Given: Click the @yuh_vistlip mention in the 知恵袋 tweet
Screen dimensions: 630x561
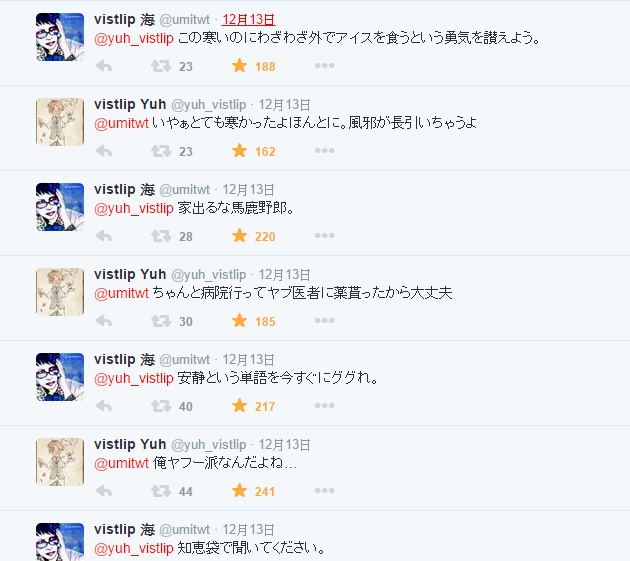Looking at the screenshot, I should point(134,548).
